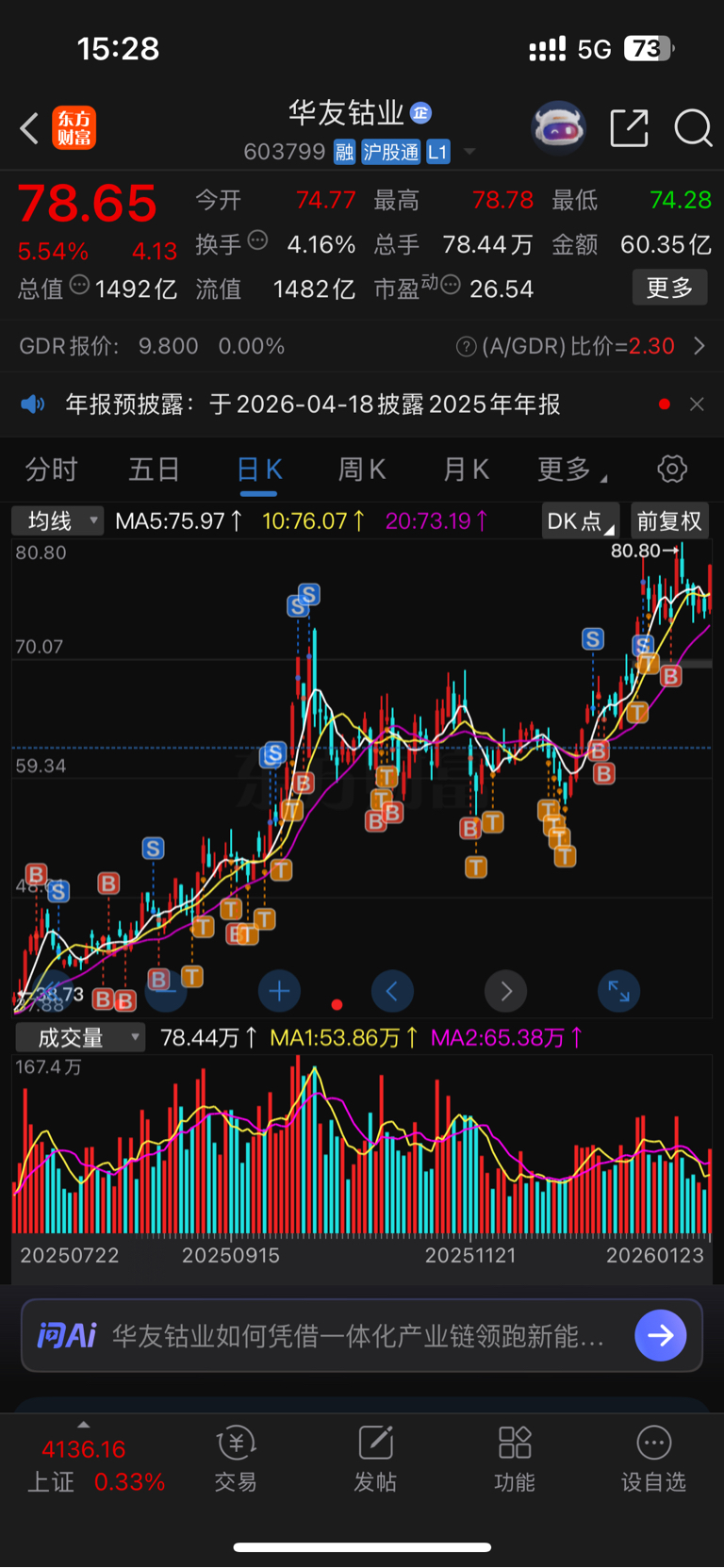Expand the 上证 index bar with the up triangle
Screen dimensions: 724x1568
tap(83, 1425)
